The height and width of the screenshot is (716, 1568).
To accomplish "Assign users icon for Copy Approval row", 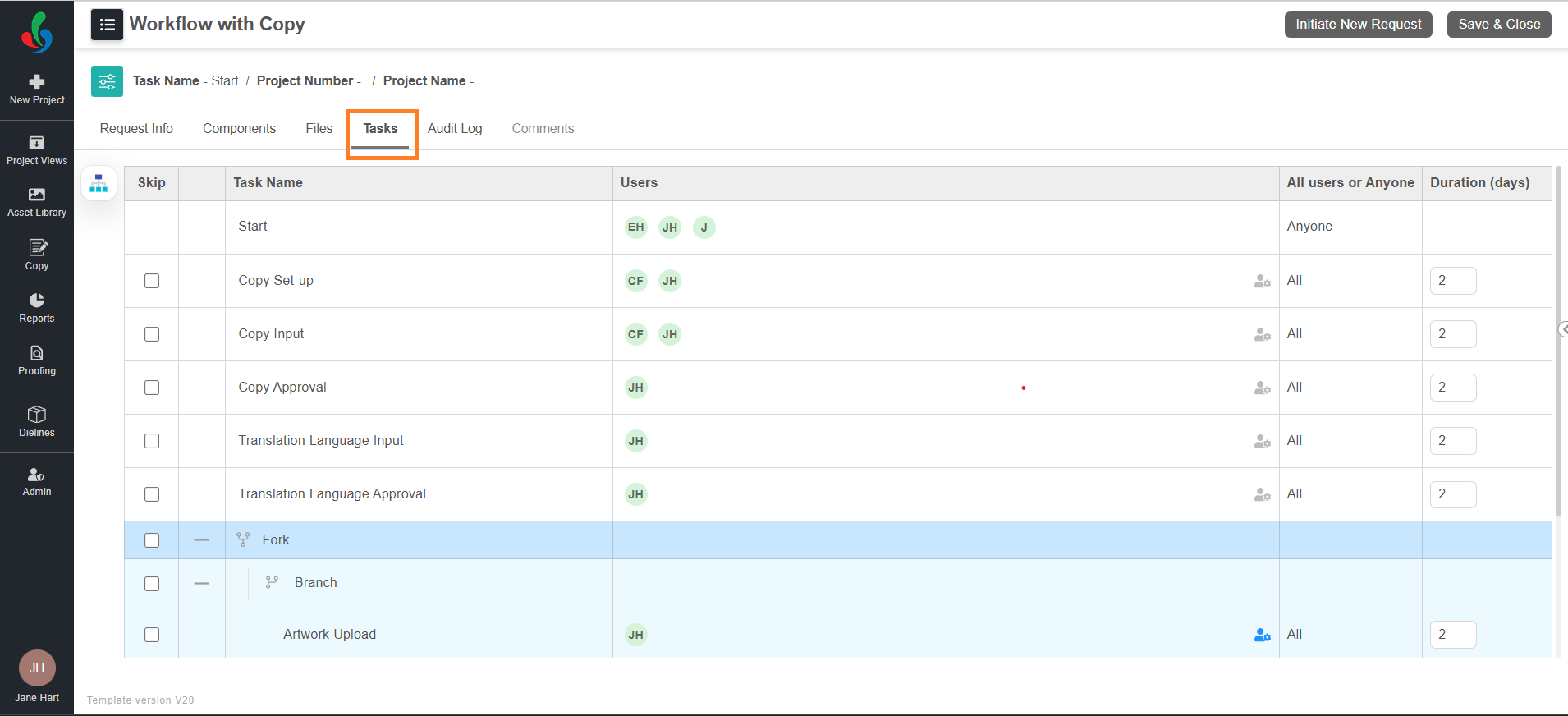I will (x=1263, y=388).
